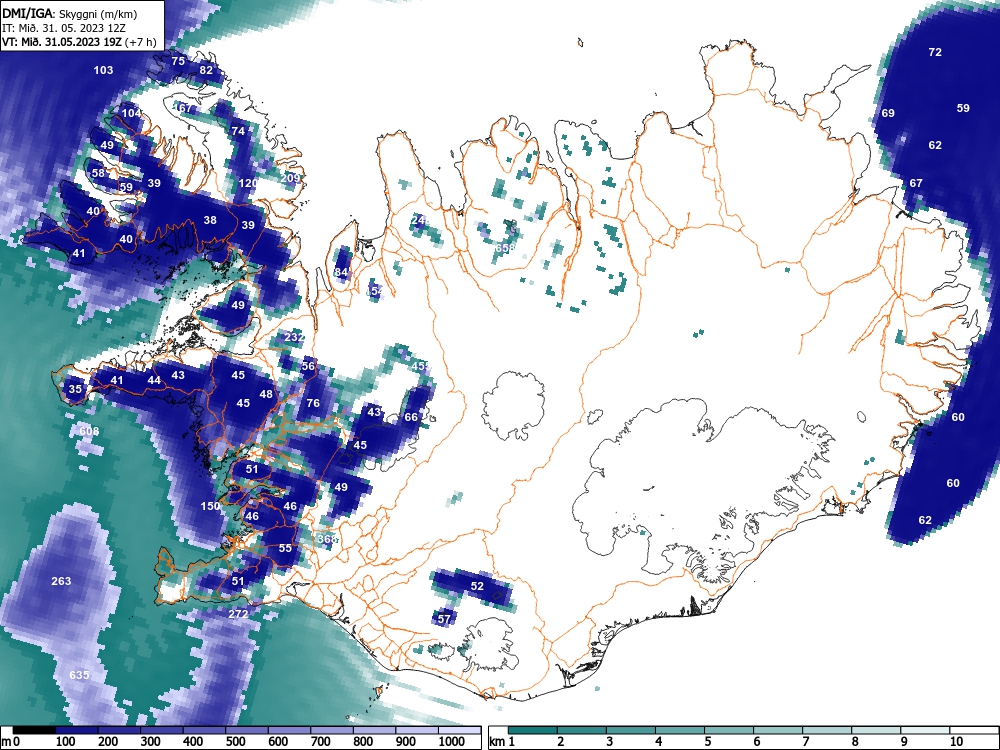Click the visibility value 209
1000x750 pixels.
click(290, 178)
